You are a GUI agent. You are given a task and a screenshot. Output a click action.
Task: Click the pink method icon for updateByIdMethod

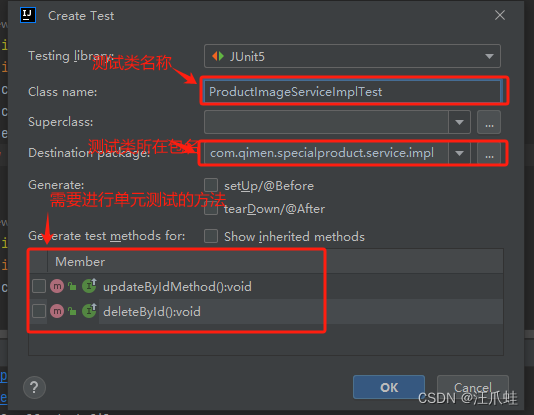pyautogui.click(x=57, y=286)
